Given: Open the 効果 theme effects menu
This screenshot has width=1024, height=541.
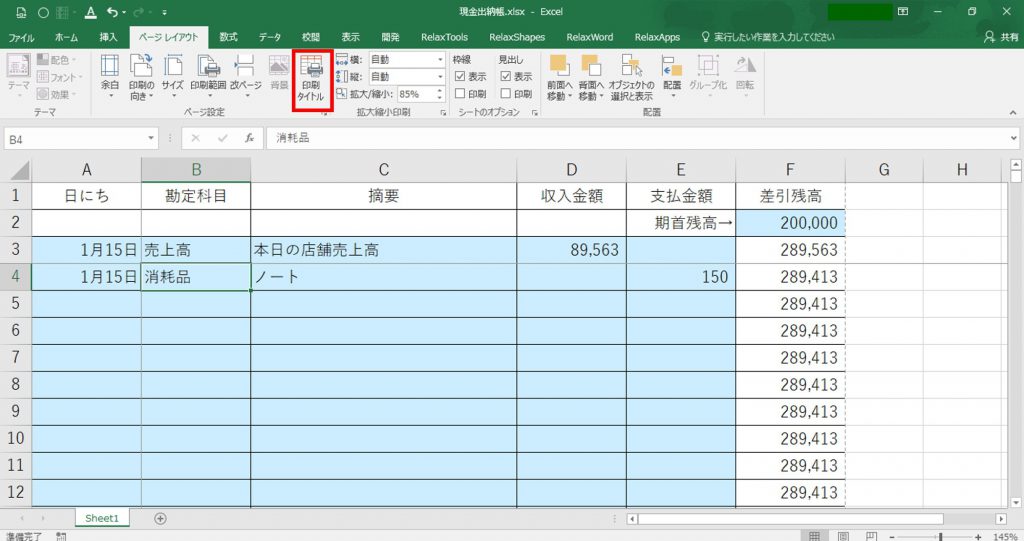Looking at the screenshot, I should (x=56, y=95).
